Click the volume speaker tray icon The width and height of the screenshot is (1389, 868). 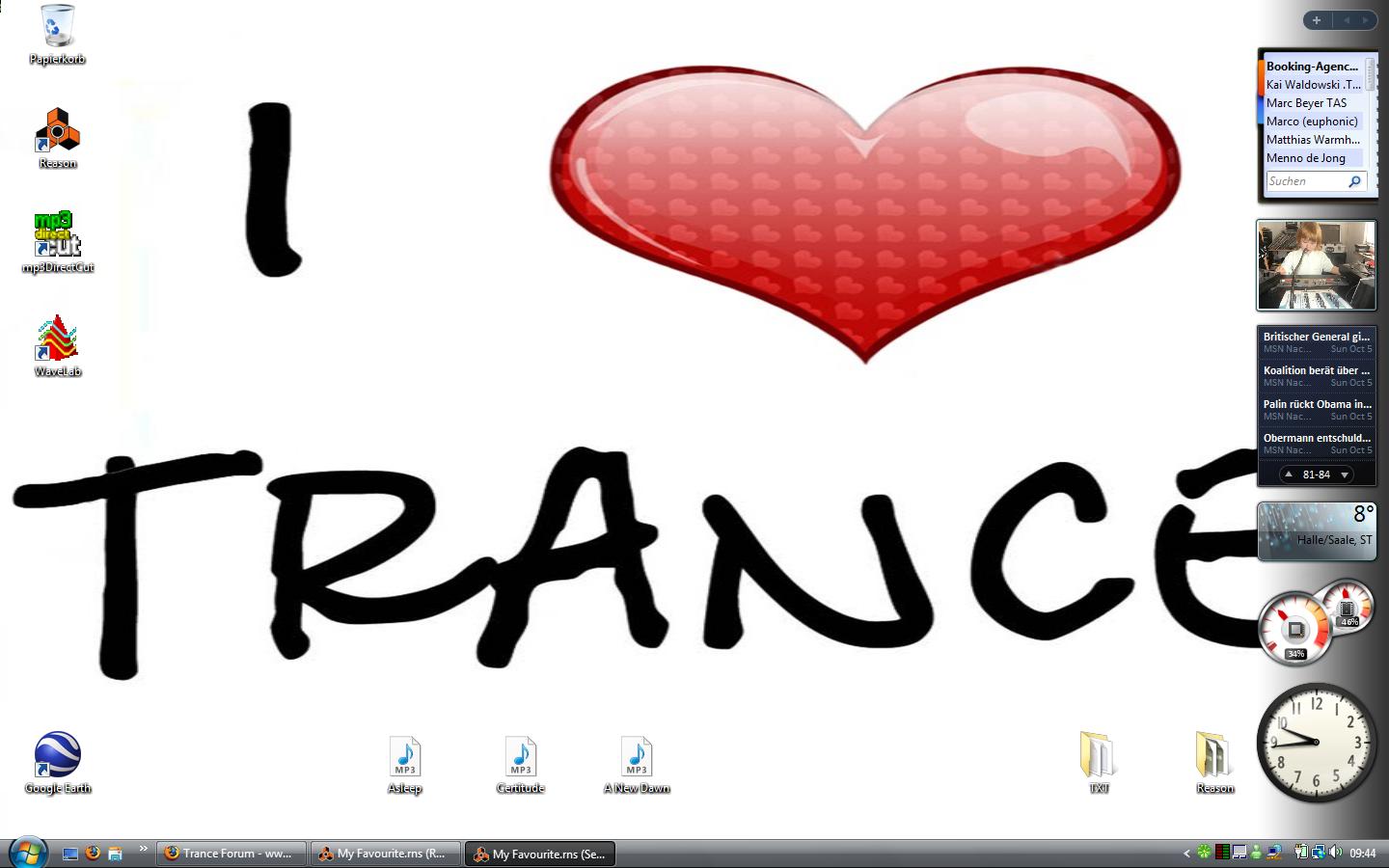click(1335, 853)
